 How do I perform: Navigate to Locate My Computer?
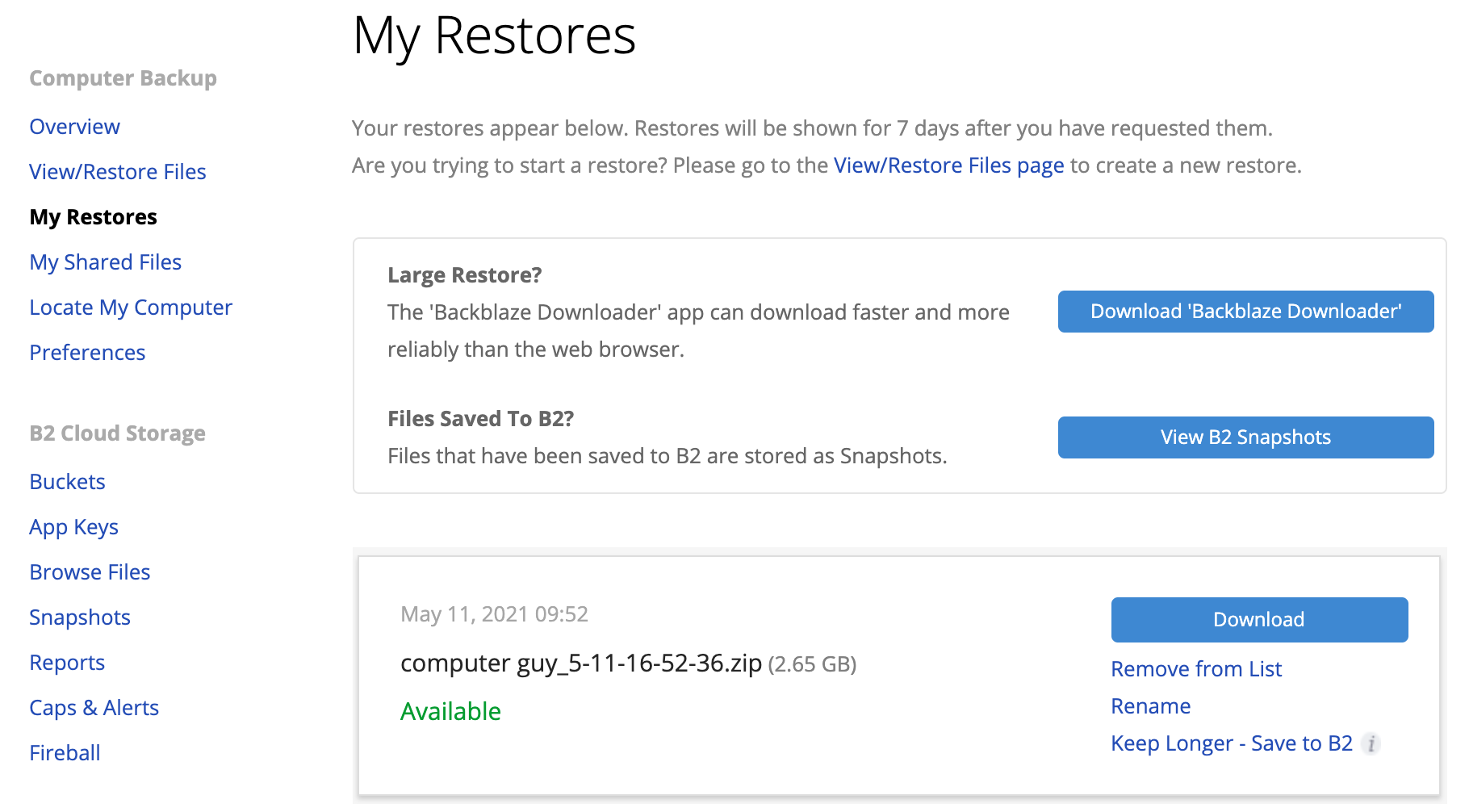[x=131, y=308]
